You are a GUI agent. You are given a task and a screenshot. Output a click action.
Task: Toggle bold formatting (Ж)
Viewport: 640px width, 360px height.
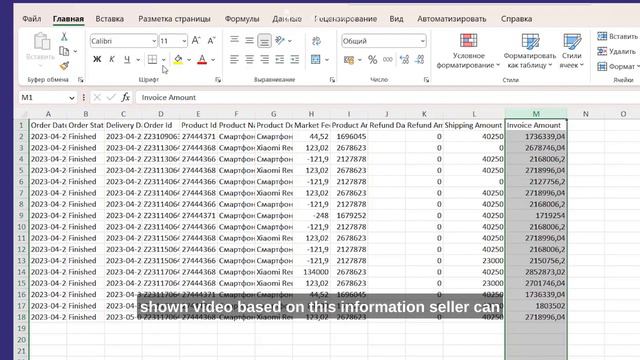[x=97, y=60]
